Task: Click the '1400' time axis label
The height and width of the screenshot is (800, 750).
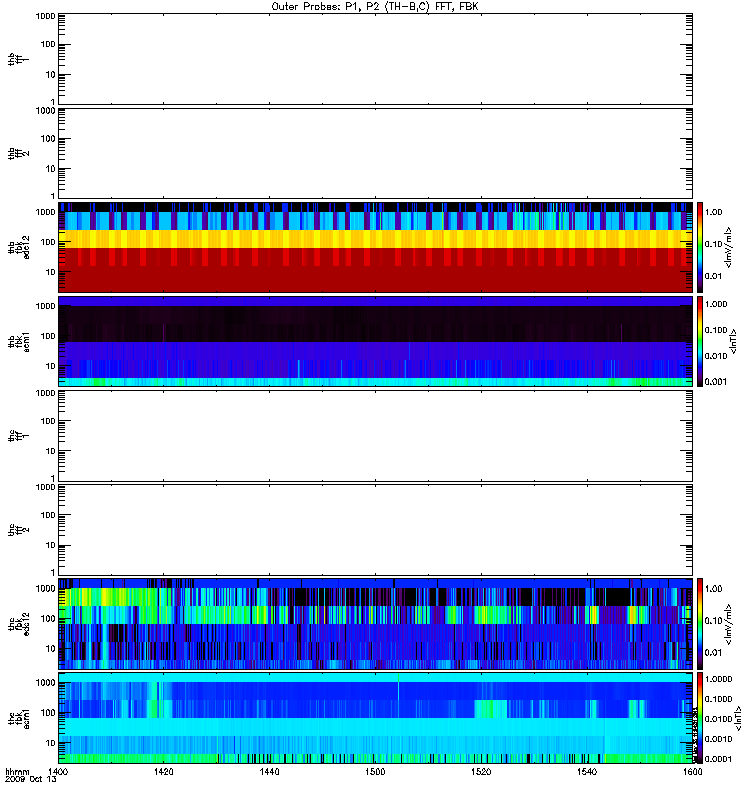Action: click(58, 771)
